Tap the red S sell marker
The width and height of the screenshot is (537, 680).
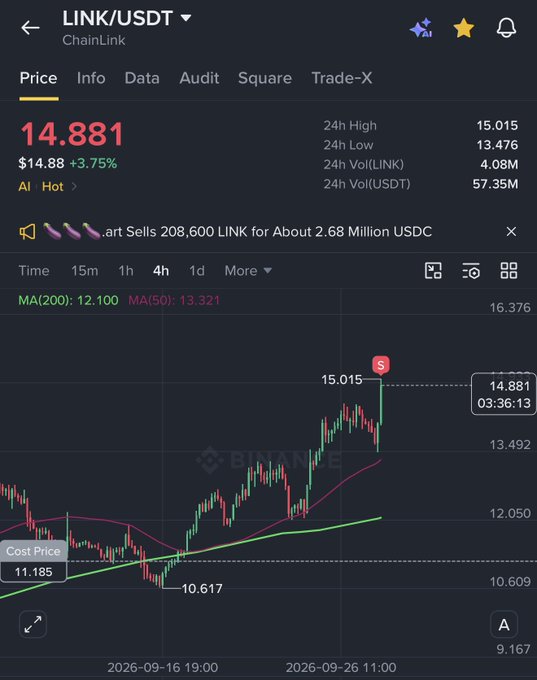[380, 365]
